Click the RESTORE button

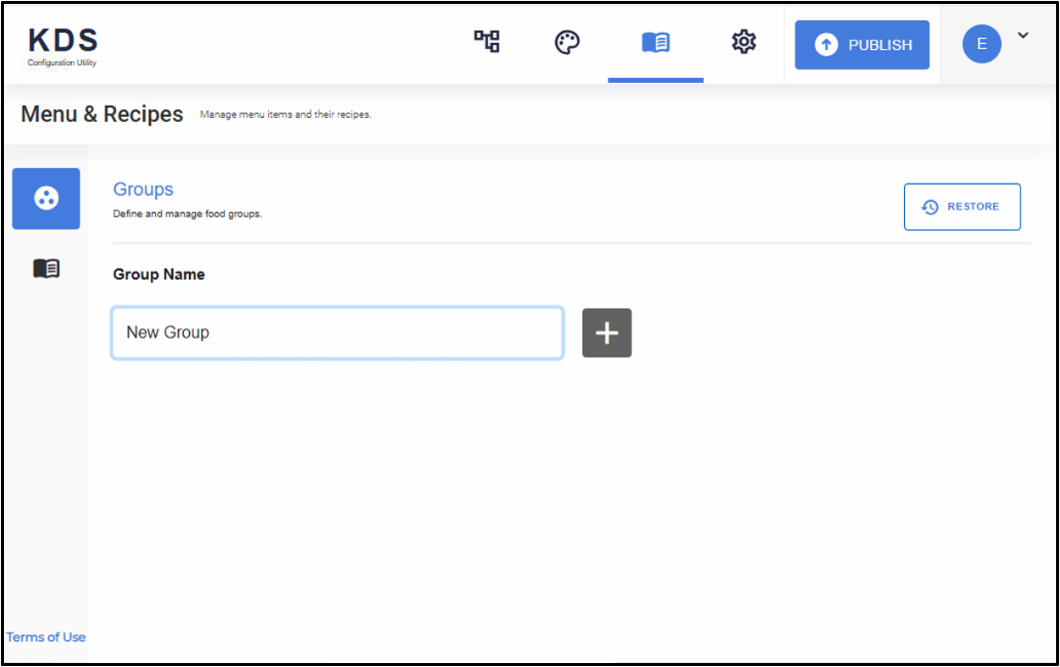[x=962, y=207]
